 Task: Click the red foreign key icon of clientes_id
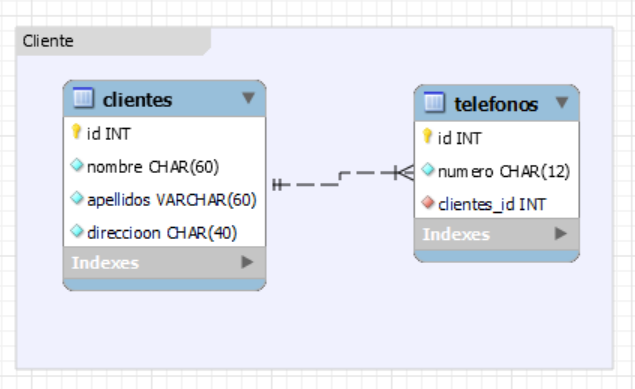428,202
